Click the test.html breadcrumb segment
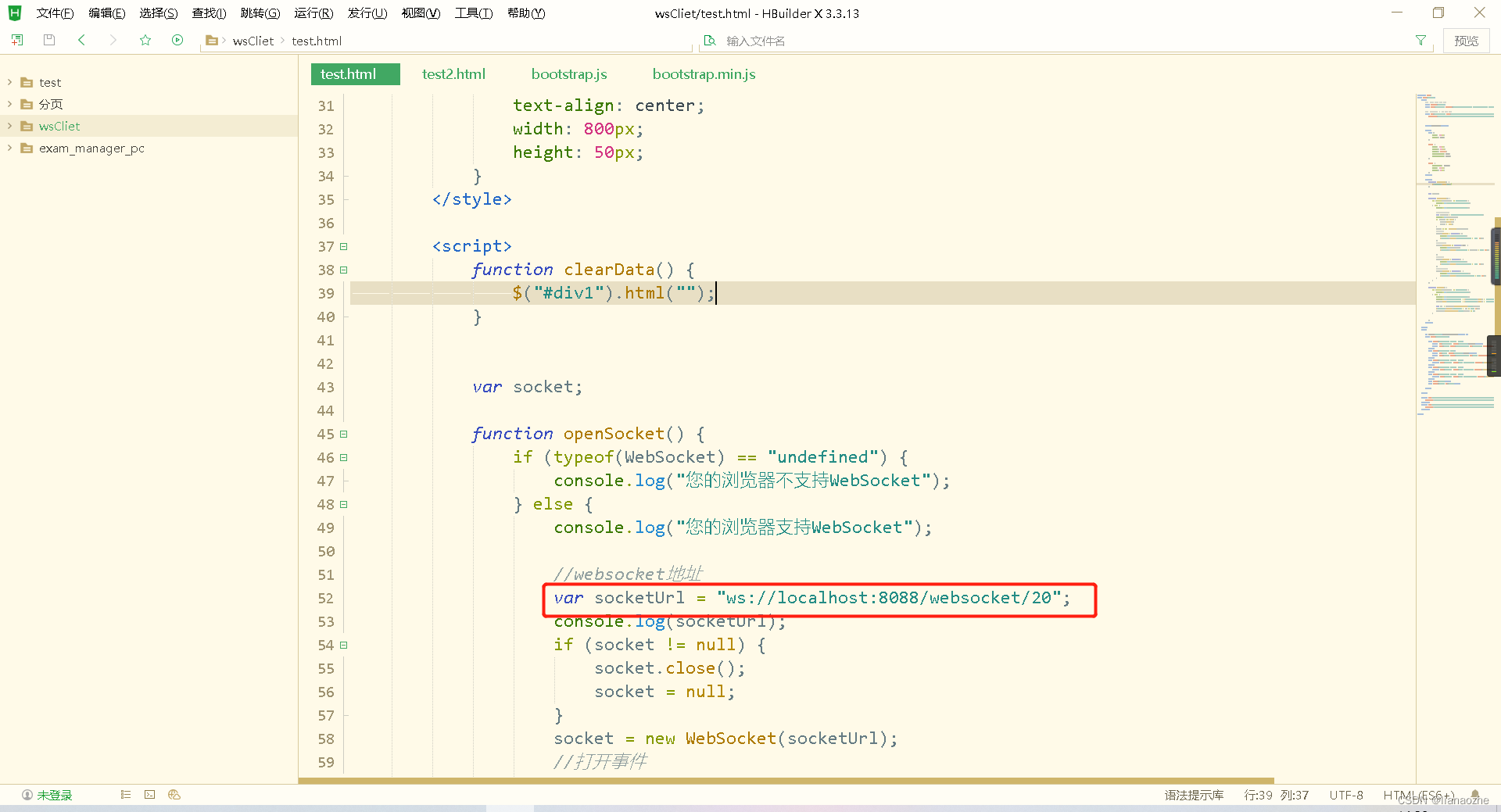The height and width of the screenshot is (812, 1501). coord(317,41)
